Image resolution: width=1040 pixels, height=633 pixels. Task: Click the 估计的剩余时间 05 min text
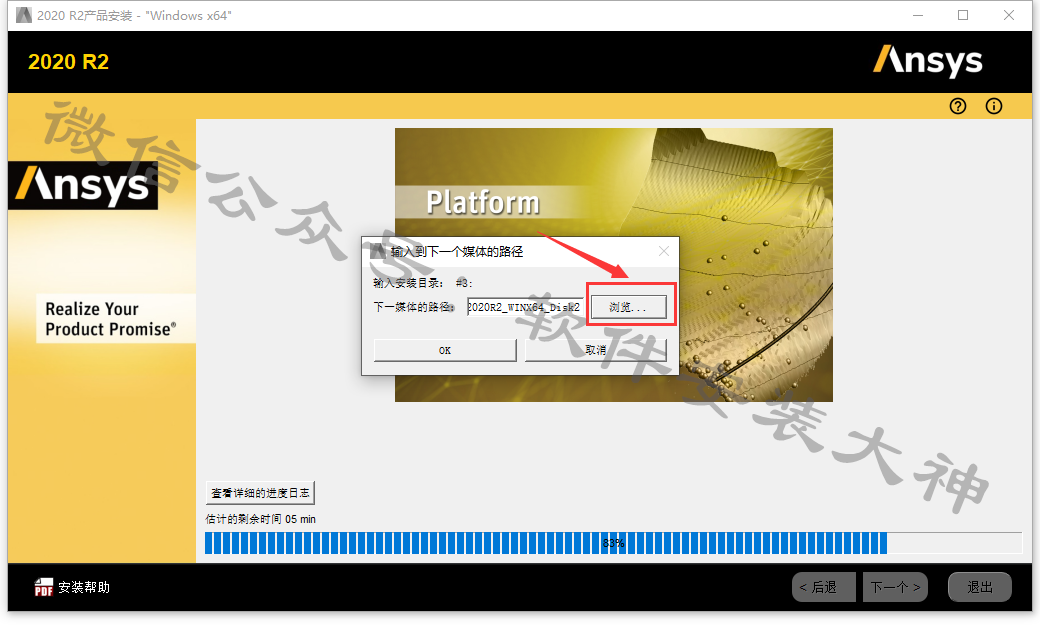(261, 519)
